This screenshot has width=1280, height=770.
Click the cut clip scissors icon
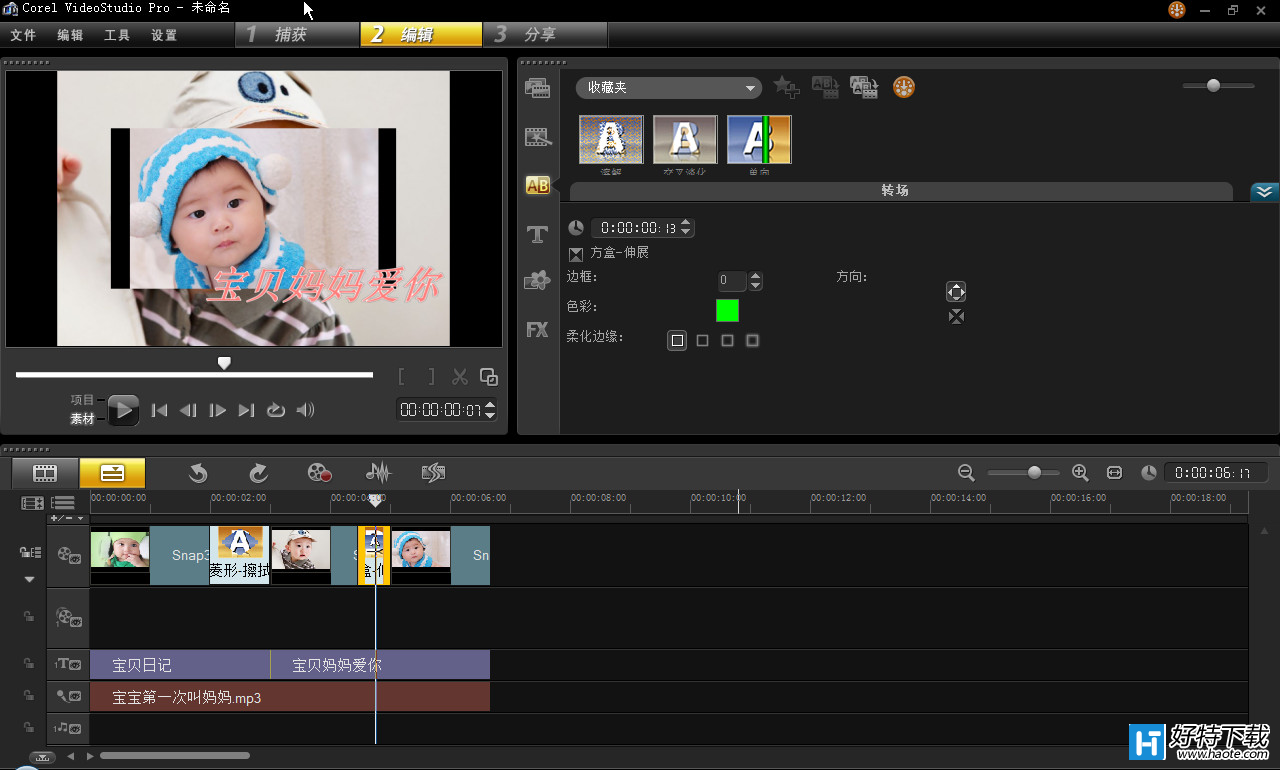(x=460, y=377)
